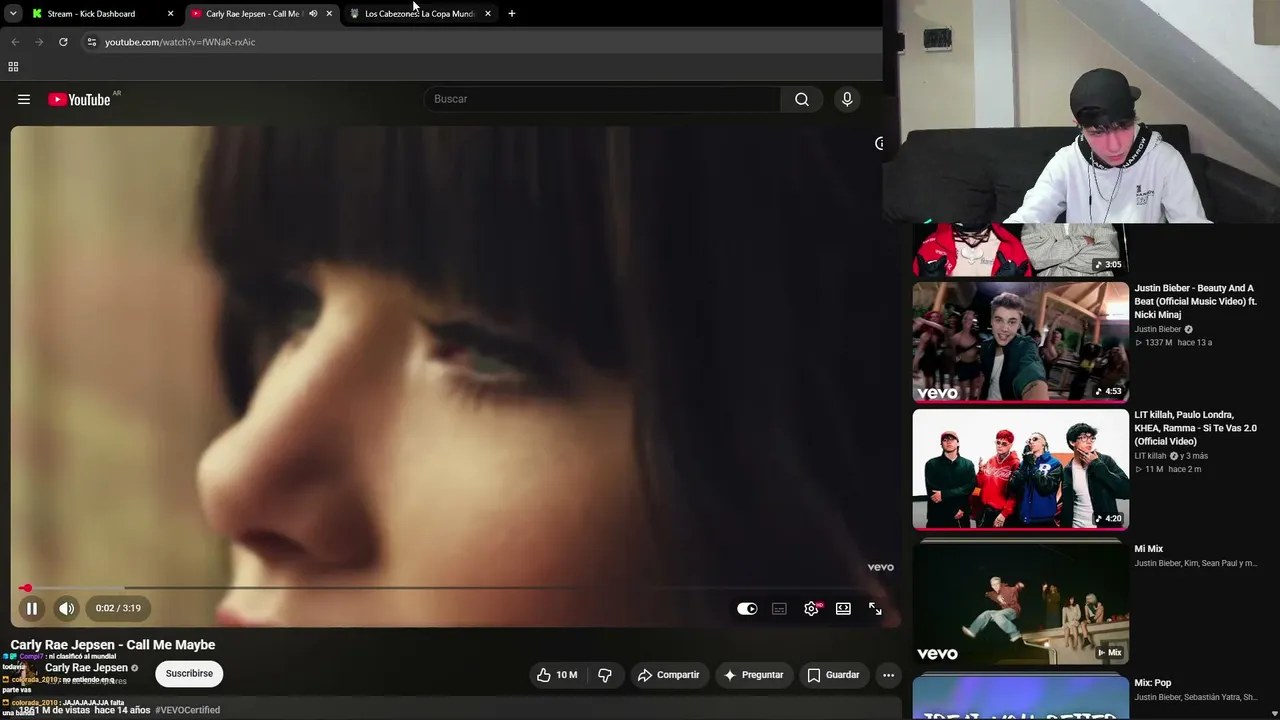Expand the tab search dropdown

(x=13, y=14)
